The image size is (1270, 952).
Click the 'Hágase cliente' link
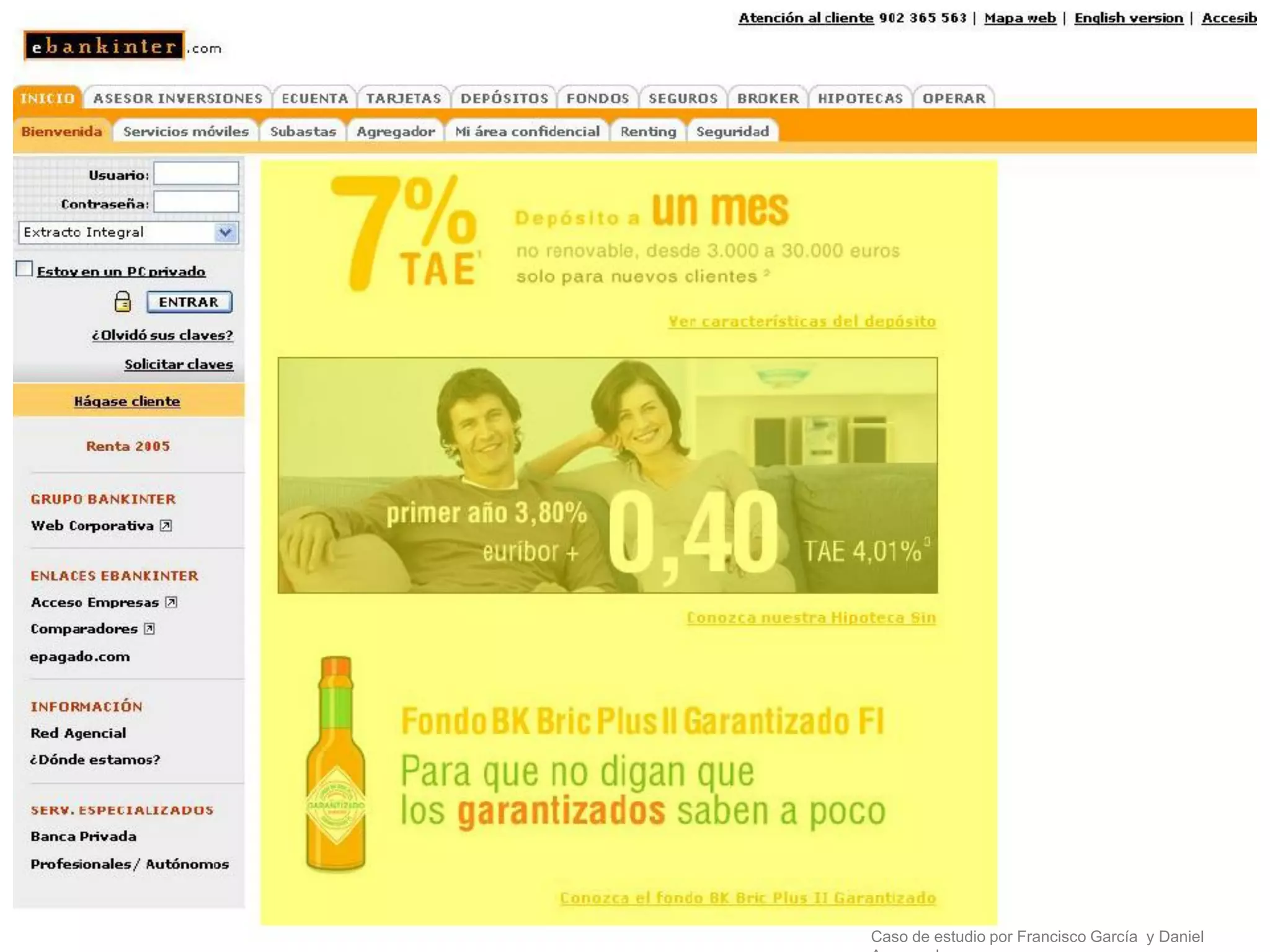tap(127, 401)
